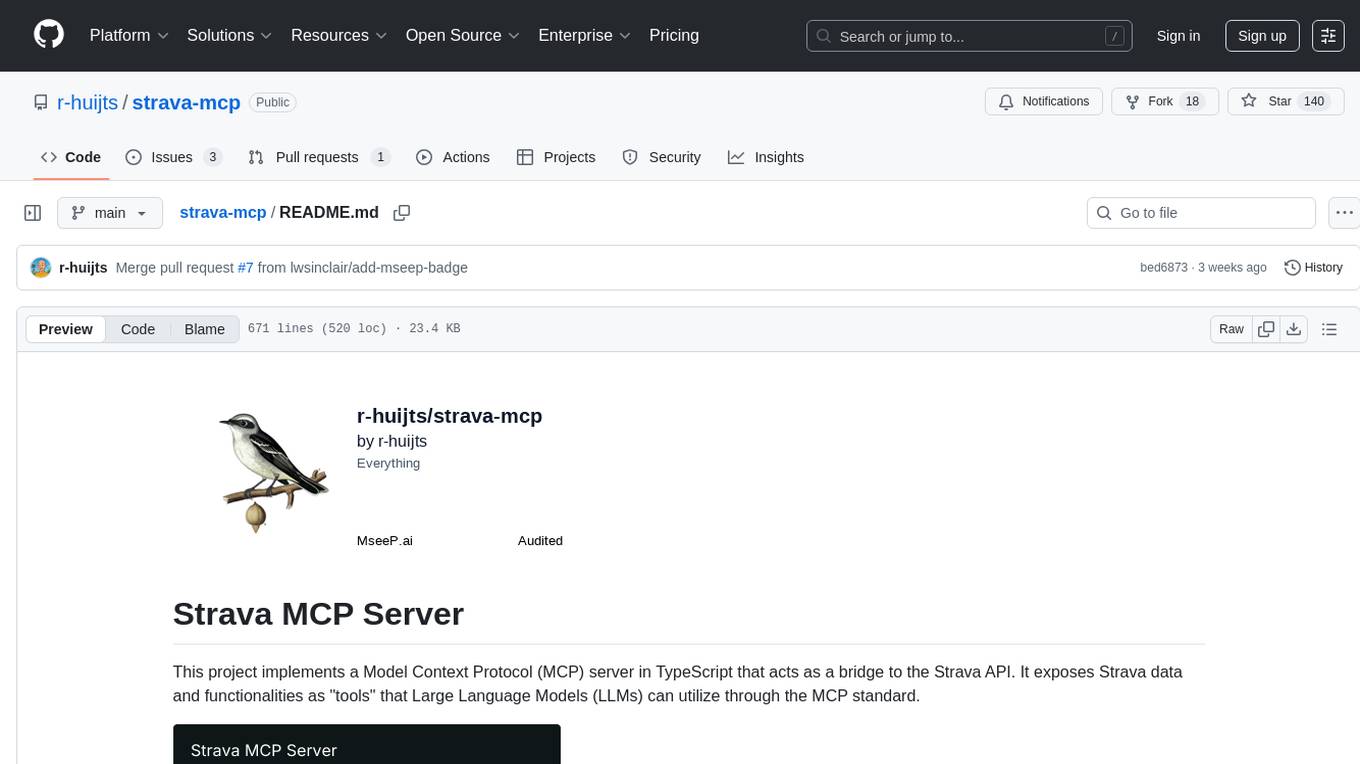Open commit author r-huijts avatar
The width and height of the screenshot is (1360, 764).
point(41,267)
